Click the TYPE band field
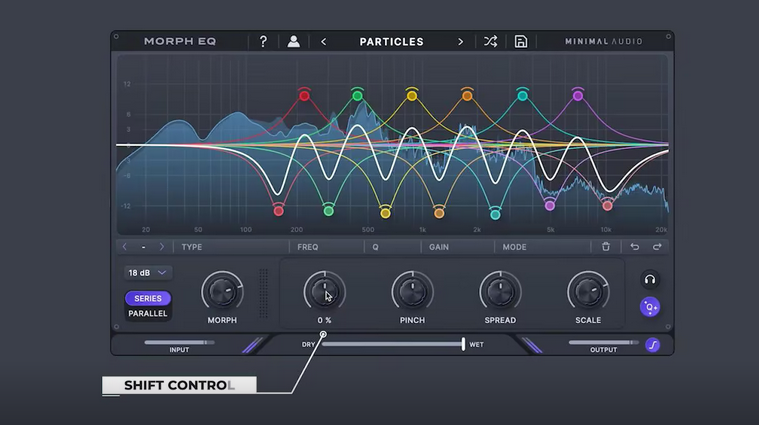This screenshot has height=425, width=759. (x=231, y=247)
